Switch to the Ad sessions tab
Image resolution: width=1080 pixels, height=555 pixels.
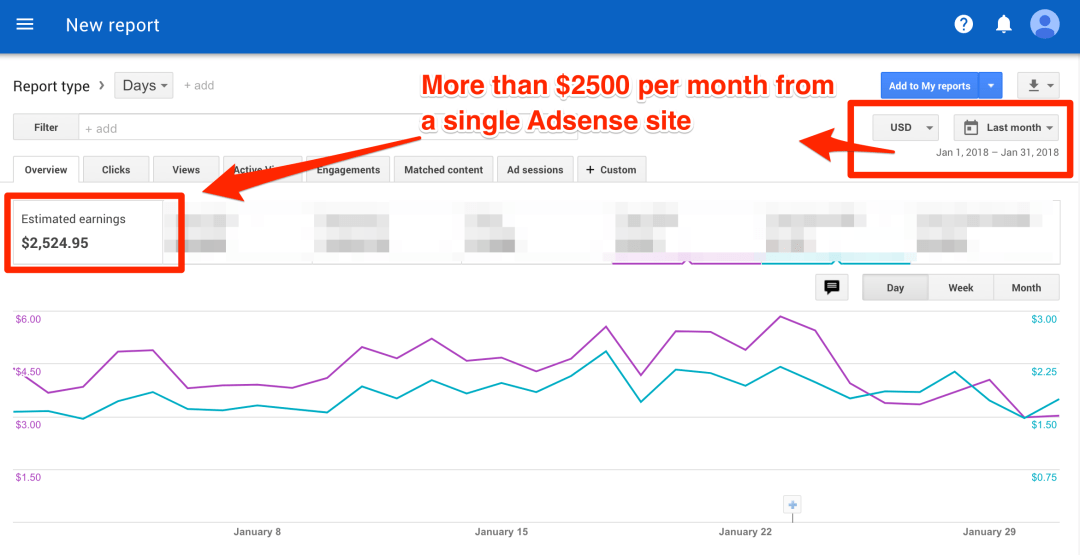[x=535, y=169]
